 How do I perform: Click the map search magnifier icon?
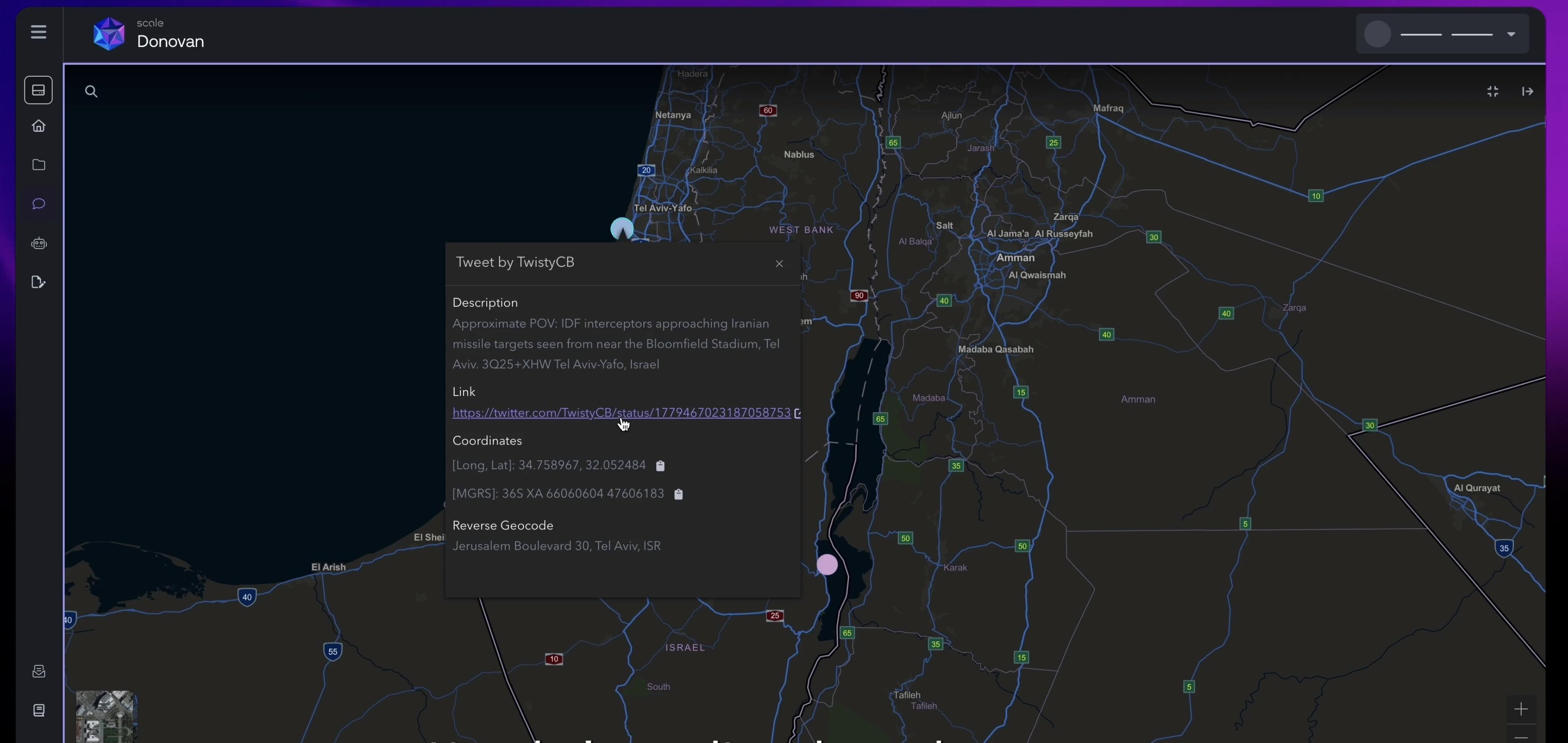point(91,92)
